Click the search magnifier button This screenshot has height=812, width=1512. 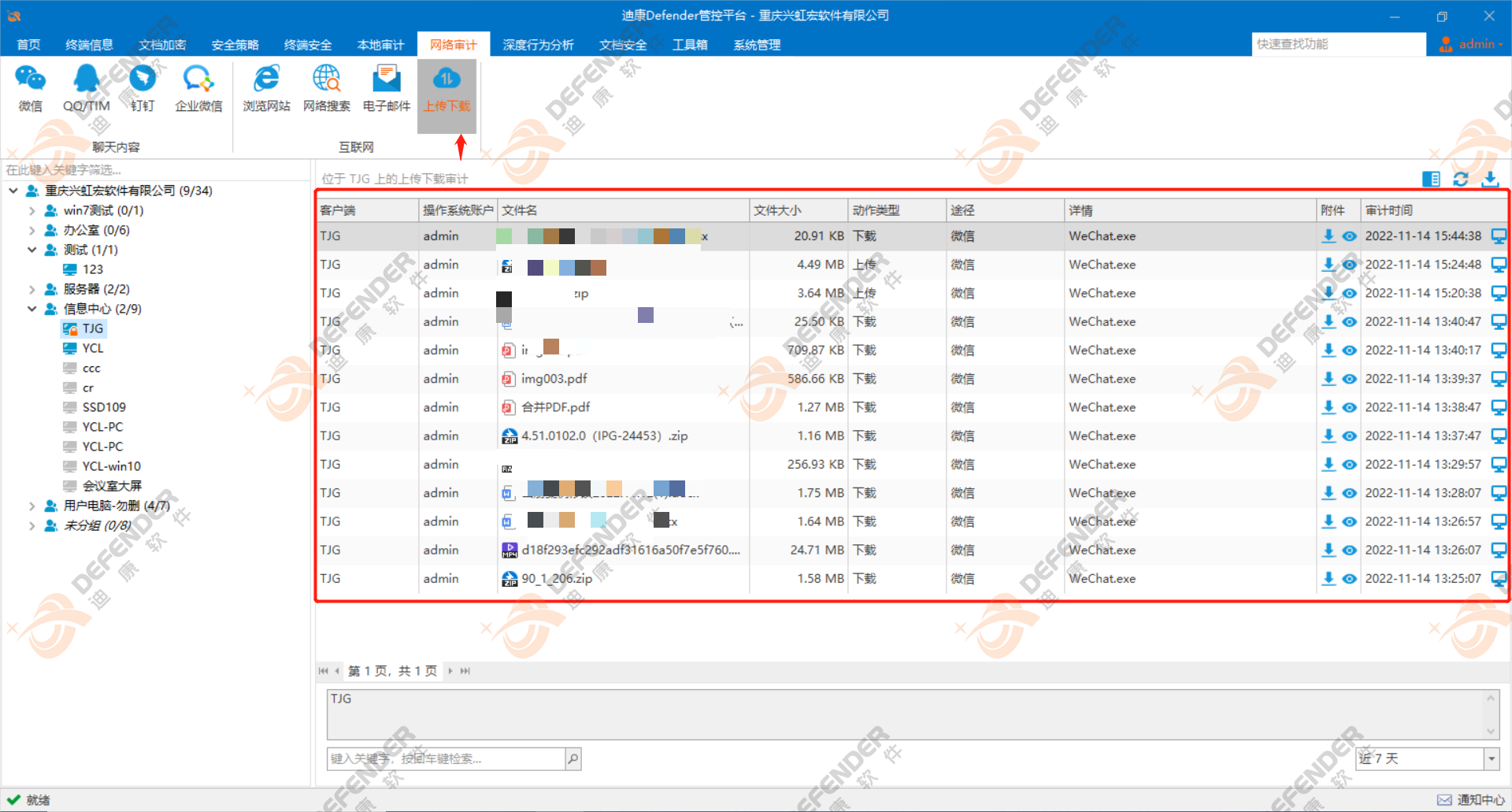(x=573, y=758)
